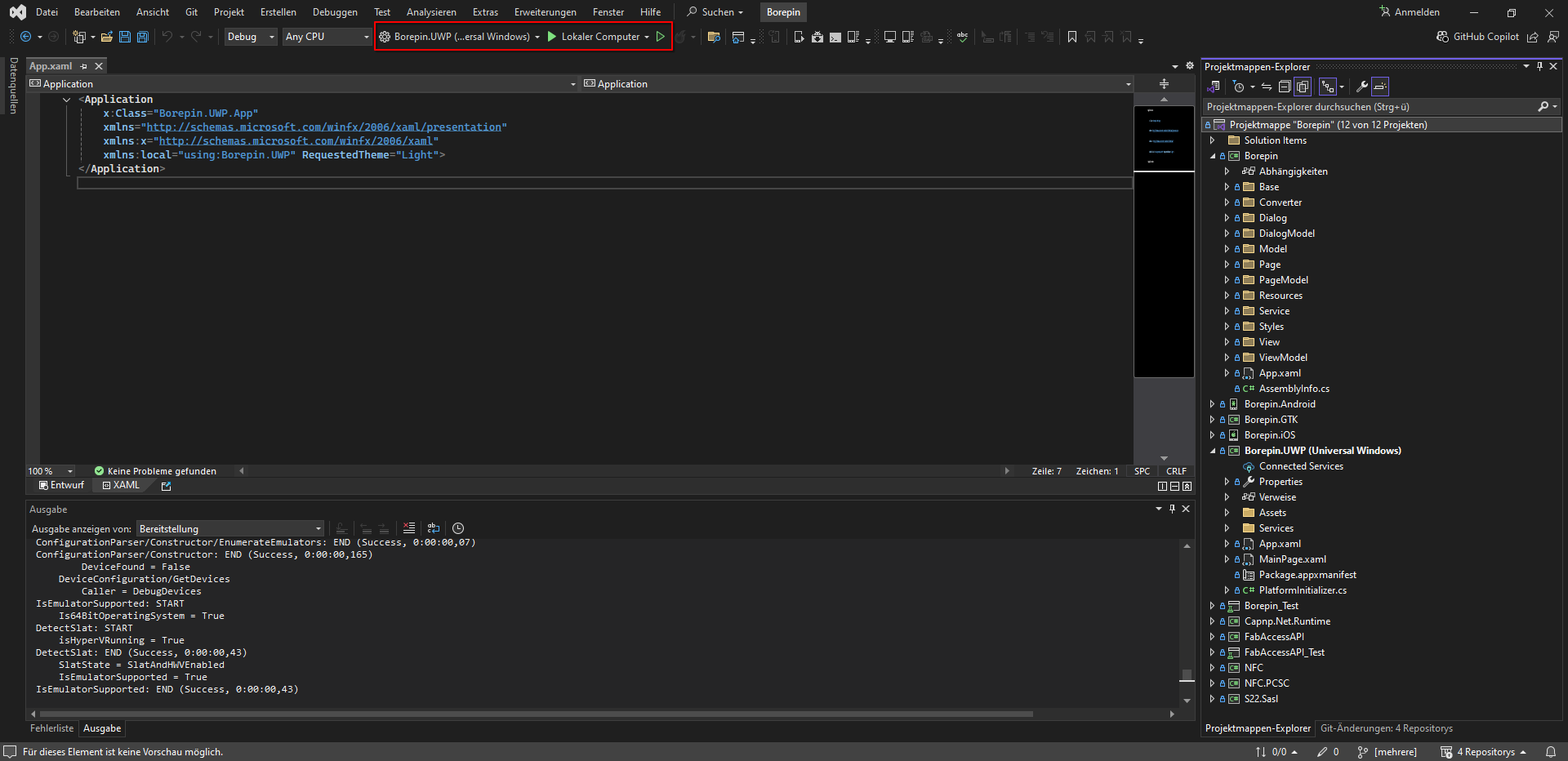The width and height of the screenshot is (1568, 761).
Task: Open winfx/2006/xaml schema link
Action: [296, 141]
